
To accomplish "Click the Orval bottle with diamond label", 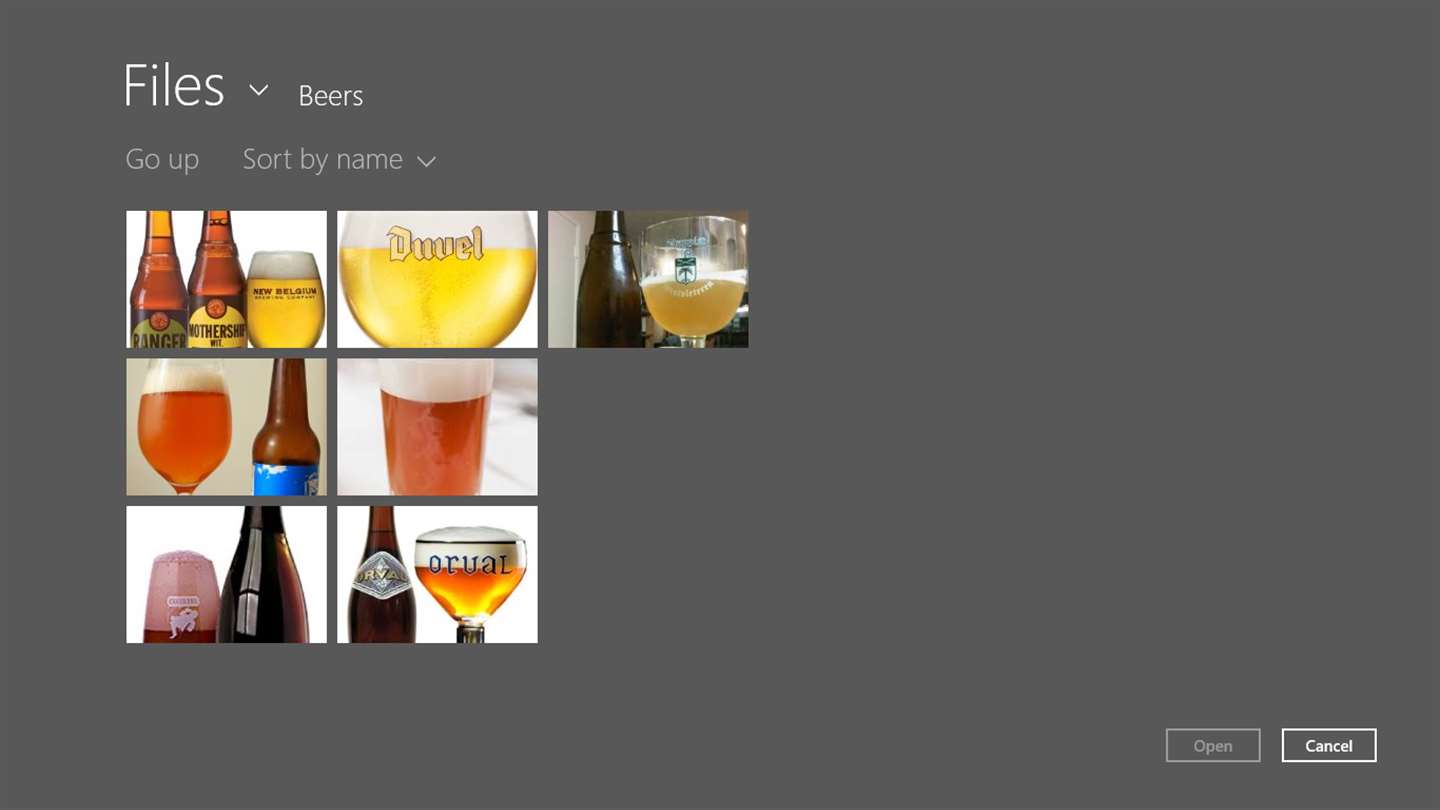I will coord(380,575).
